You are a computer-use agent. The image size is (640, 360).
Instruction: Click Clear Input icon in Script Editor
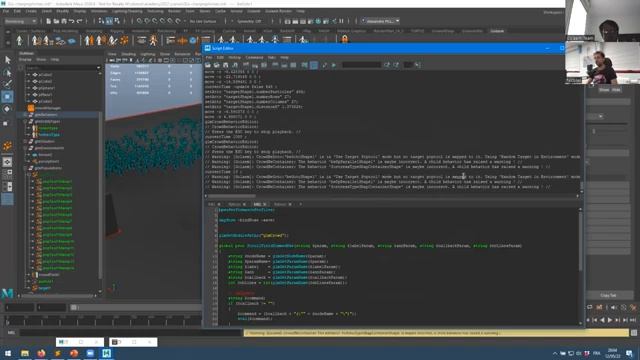255,65
